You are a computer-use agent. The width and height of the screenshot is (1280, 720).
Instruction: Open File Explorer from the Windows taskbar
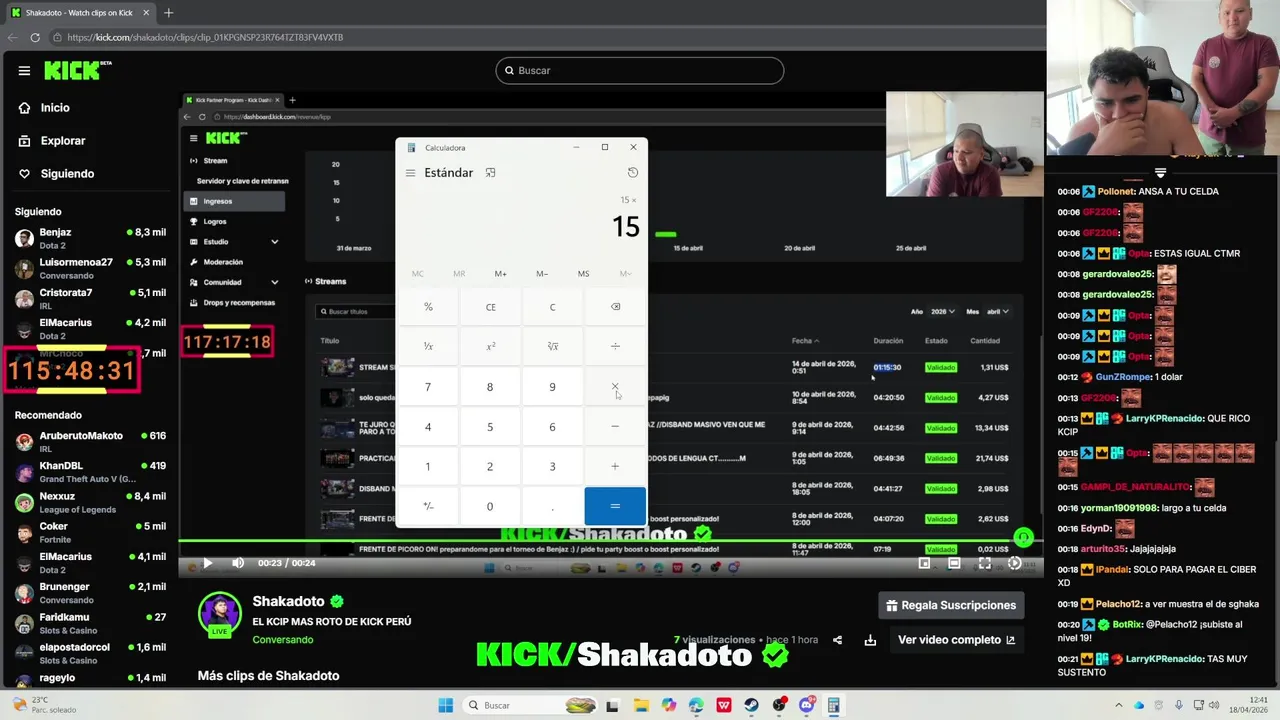point(641,705)
